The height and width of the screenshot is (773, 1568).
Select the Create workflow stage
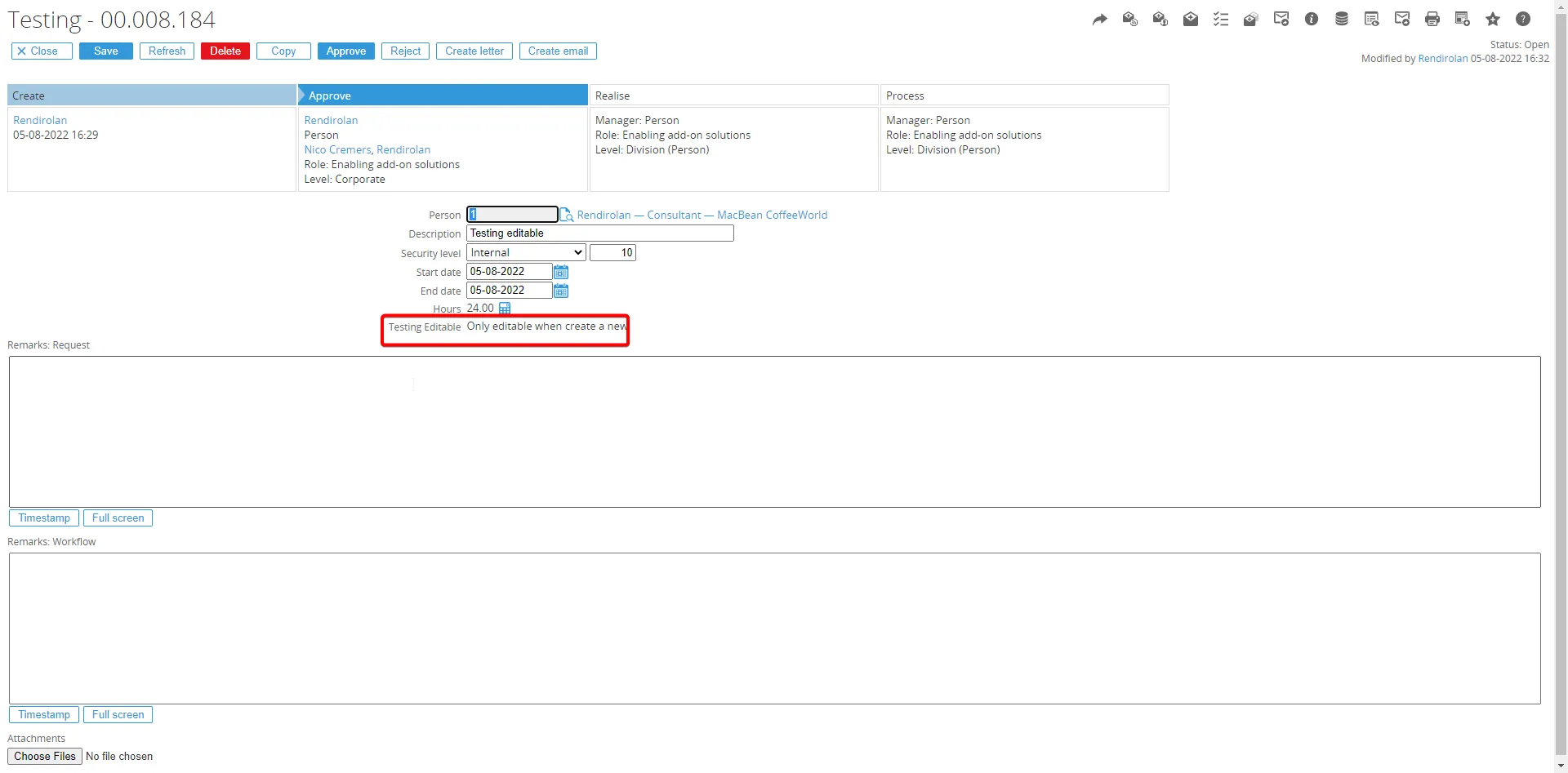(x=152, y=96)
